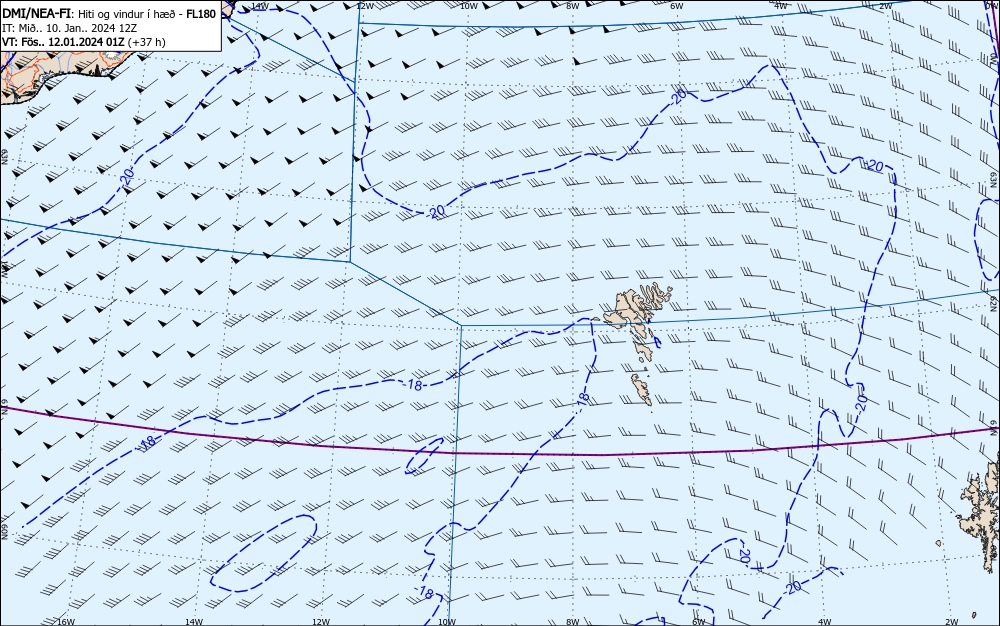Viewport: 1000px width, 626px height.
Task: Click the '8W' longitude label along the top edge
Action: coord(573,5)
